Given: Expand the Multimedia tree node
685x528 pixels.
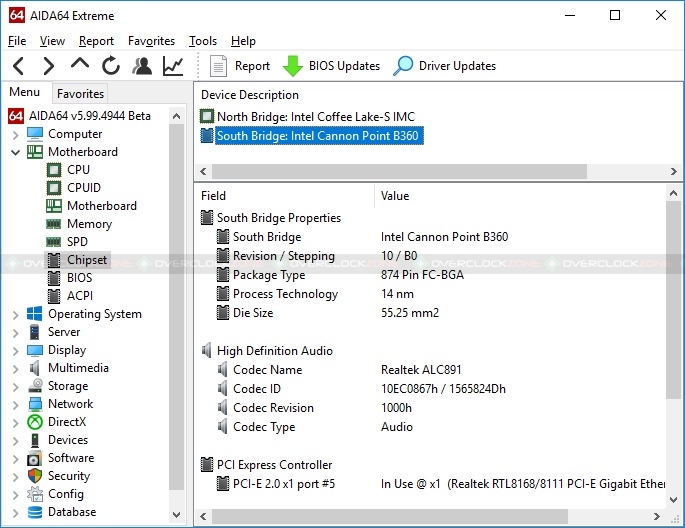Looking at the screenshot, I should 16,369.
